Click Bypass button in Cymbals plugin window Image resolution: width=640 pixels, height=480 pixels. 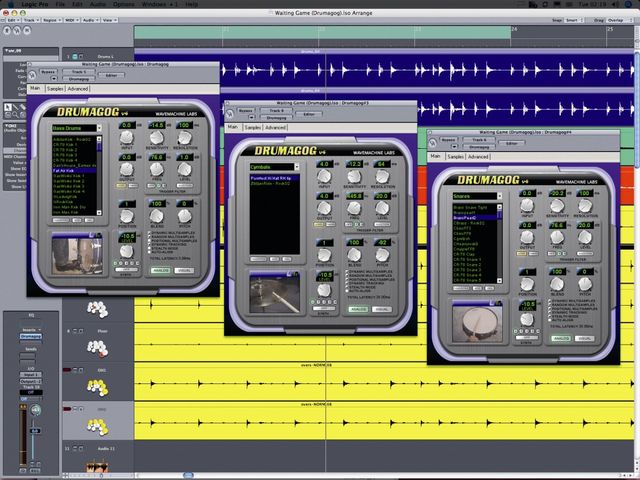tap(246, 111)
